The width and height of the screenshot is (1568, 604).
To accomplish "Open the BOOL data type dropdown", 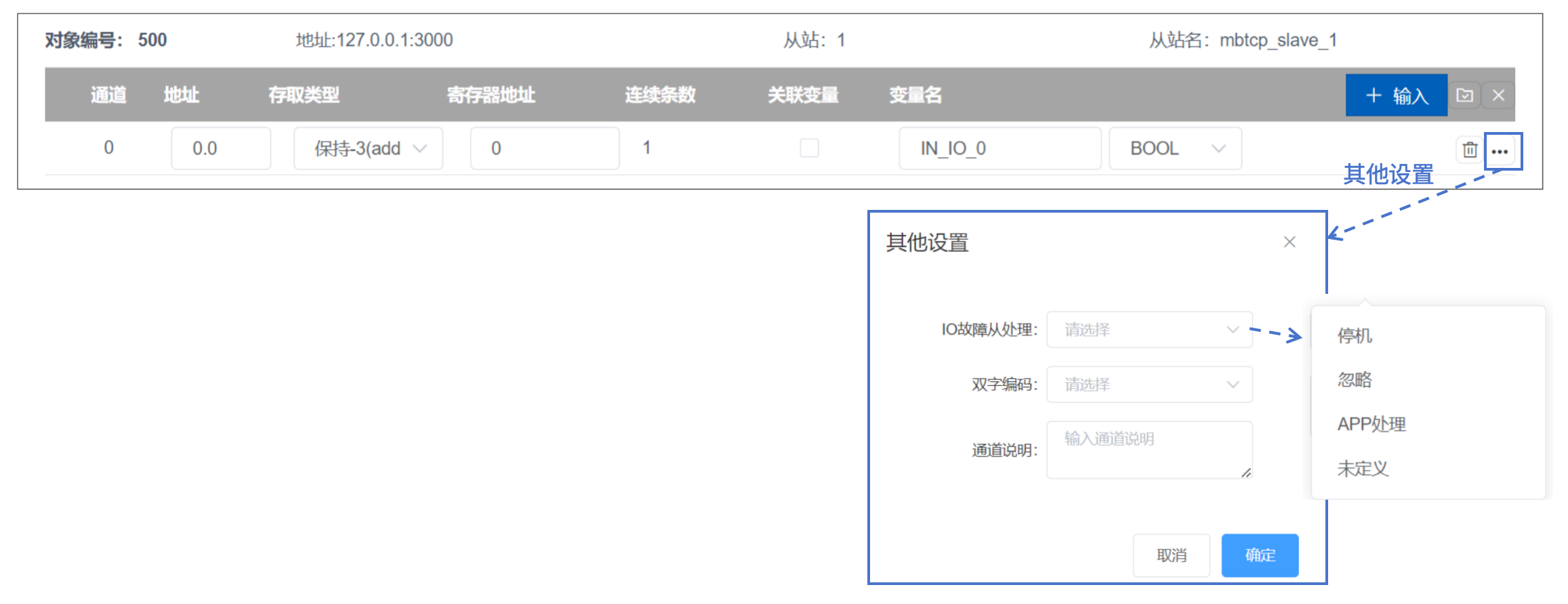I will [x=1176, y=148].
